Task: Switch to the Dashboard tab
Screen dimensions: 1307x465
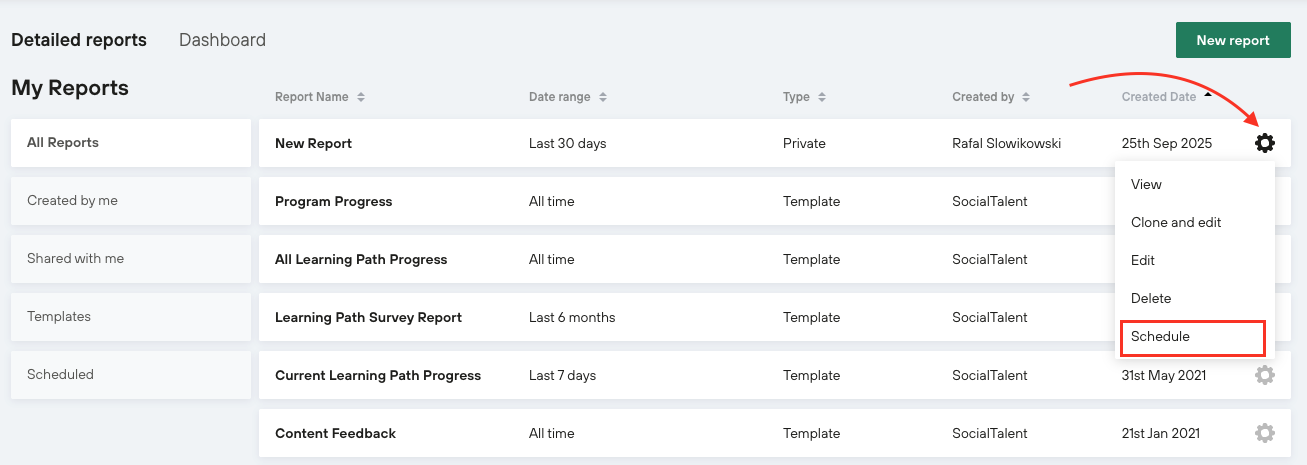Action: point(222,40)
